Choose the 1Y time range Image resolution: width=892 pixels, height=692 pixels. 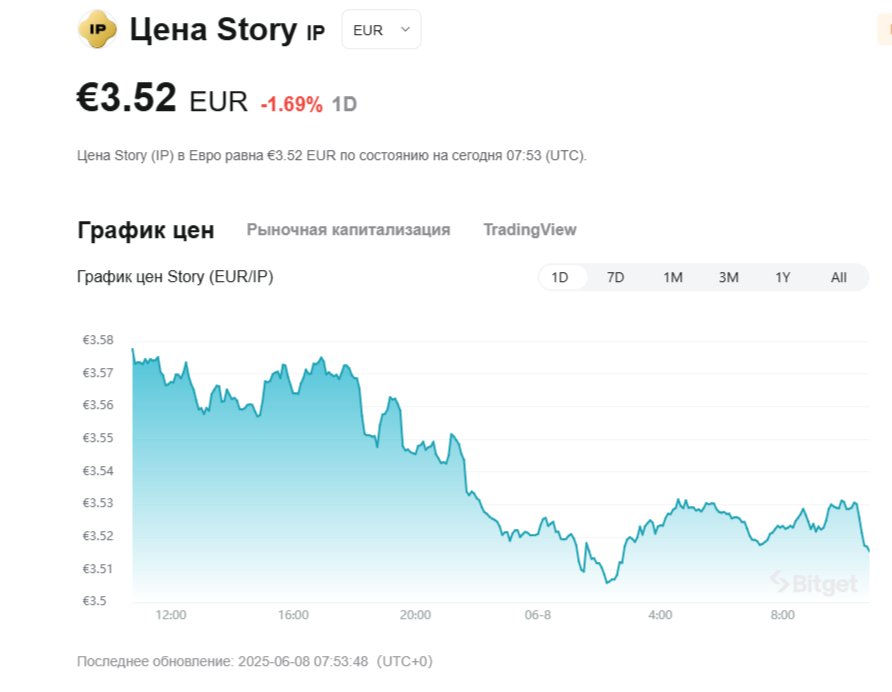(x=783, y=277)
